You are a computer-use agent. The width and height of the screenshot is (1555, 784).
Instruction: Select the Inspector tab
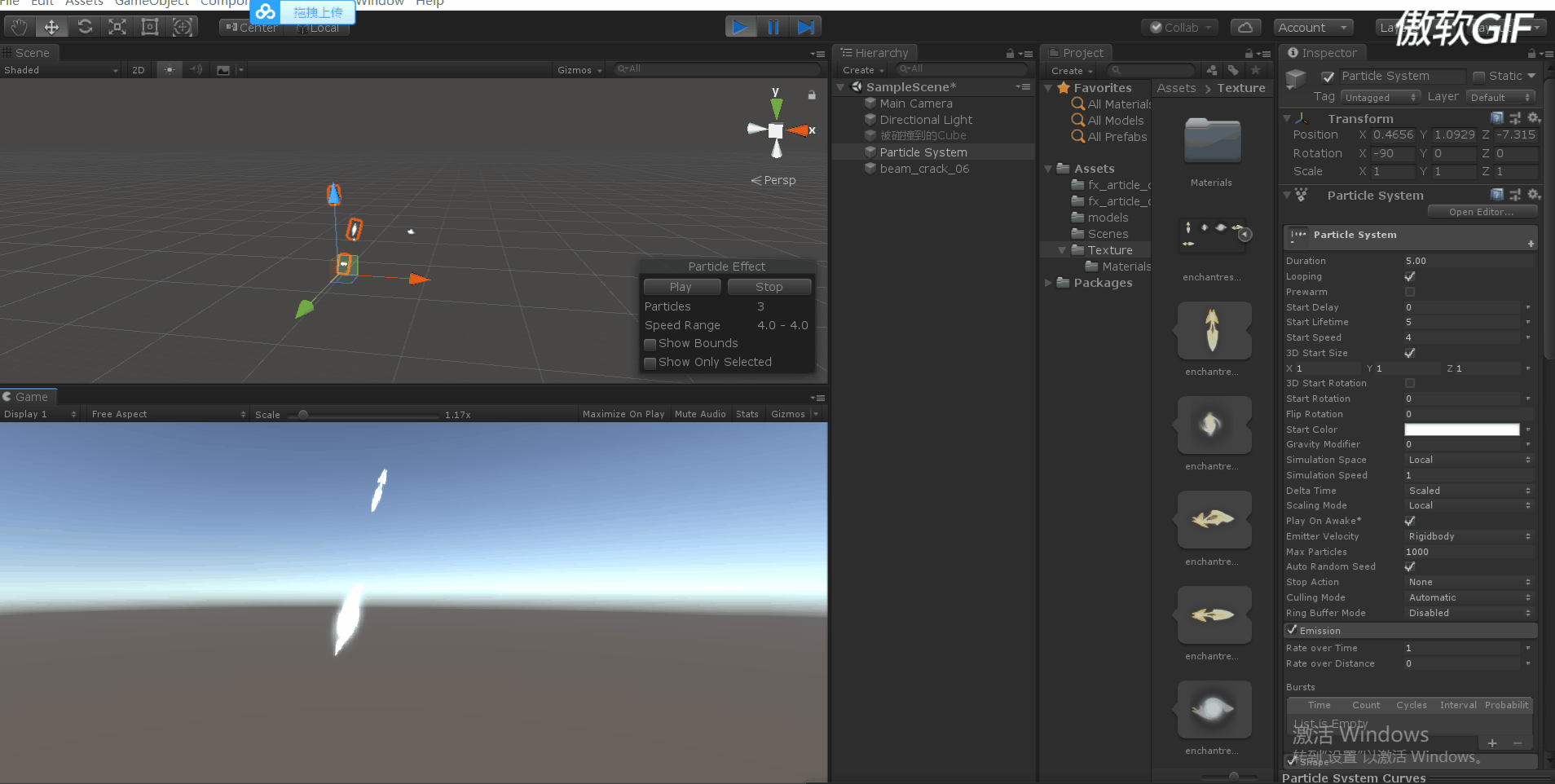pyautogui.click(x=1322, y=53)
